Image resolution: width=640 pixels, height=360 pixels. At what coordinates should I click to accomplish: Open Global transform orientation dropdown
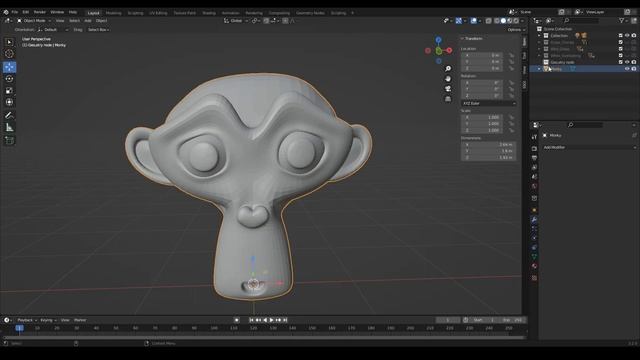[236, 21]
